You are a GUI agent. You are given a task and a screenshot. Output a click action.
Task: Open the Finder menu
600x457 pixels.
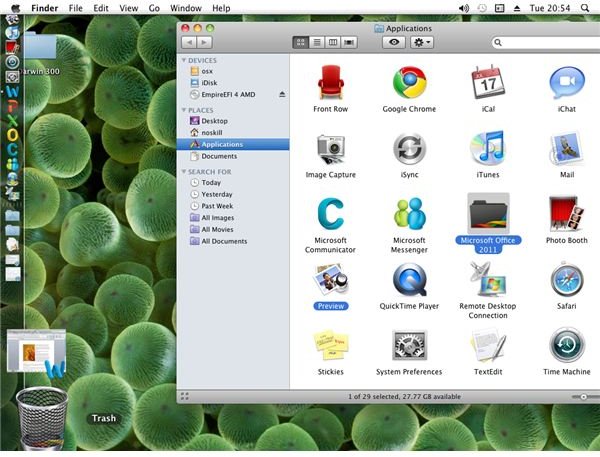tap(45, 8)
